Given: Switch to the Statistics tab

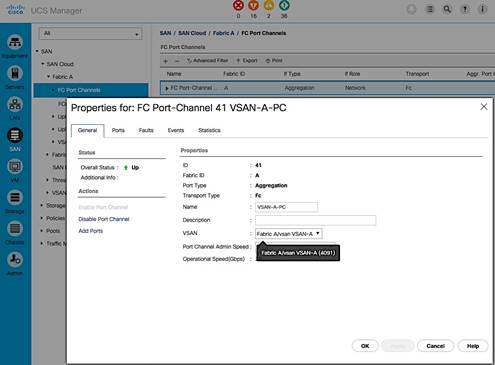Looking at the screenshot, I should click(209, 130).
